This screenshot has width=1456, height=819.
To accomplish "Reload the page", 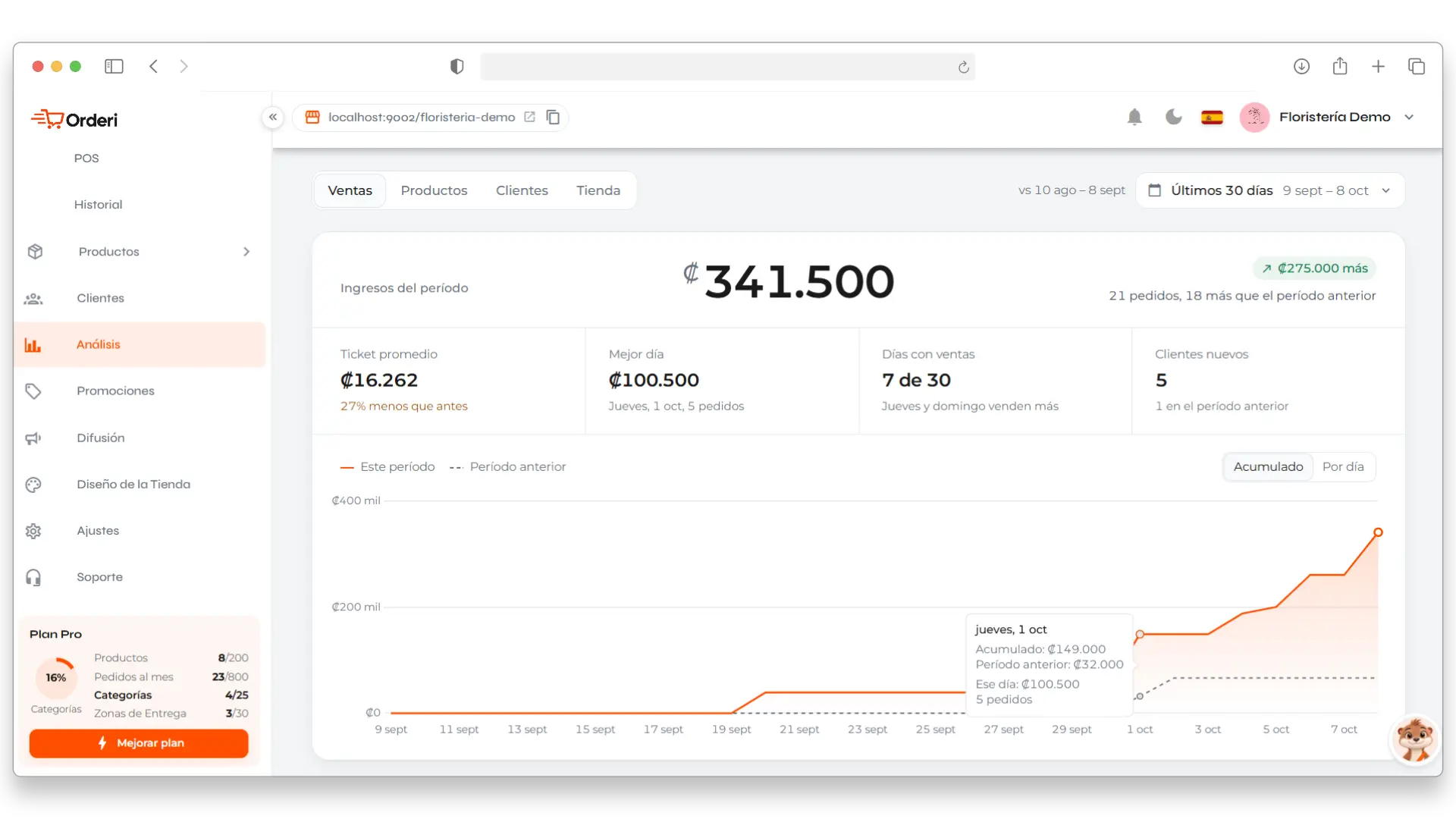I will pos(963,67).
